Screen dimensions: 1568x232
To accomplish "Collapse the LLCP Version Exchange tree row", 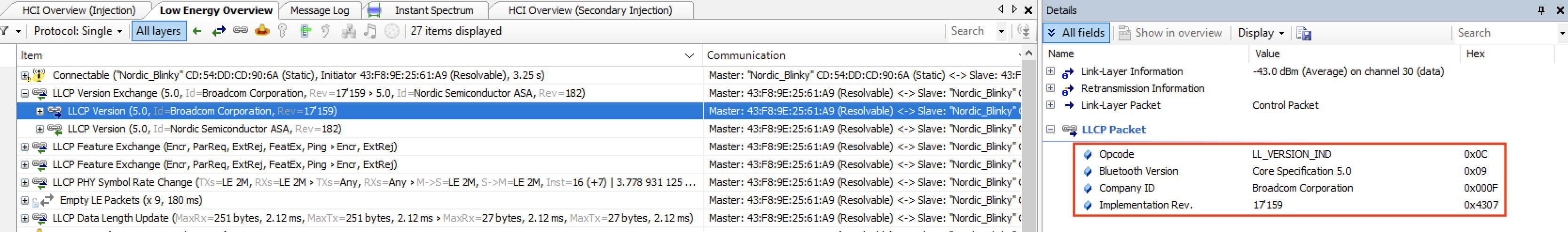I will [24, 94].
